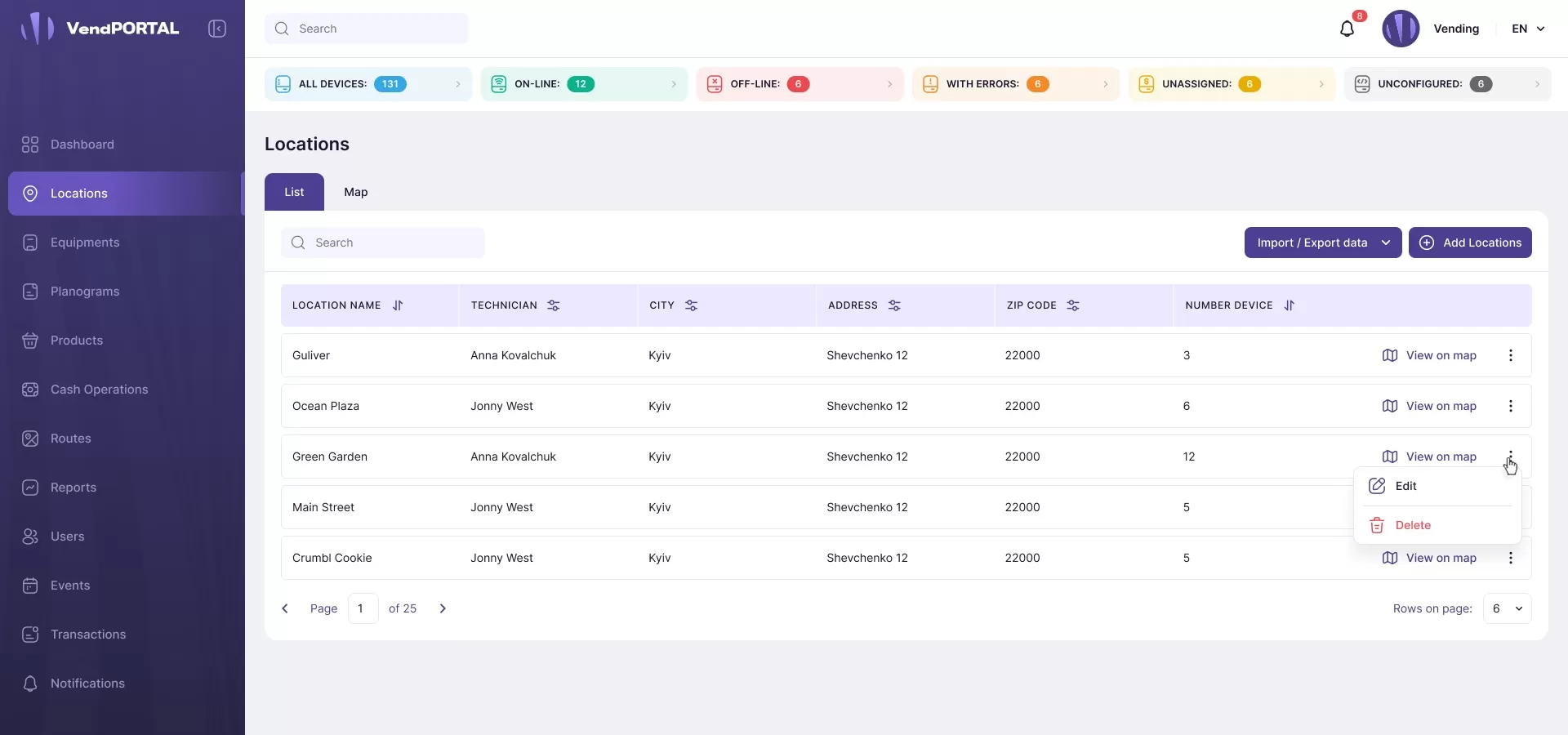Click the locations table search field
The width and height of the screenshot is (1568, 735).
click(383, 243)
